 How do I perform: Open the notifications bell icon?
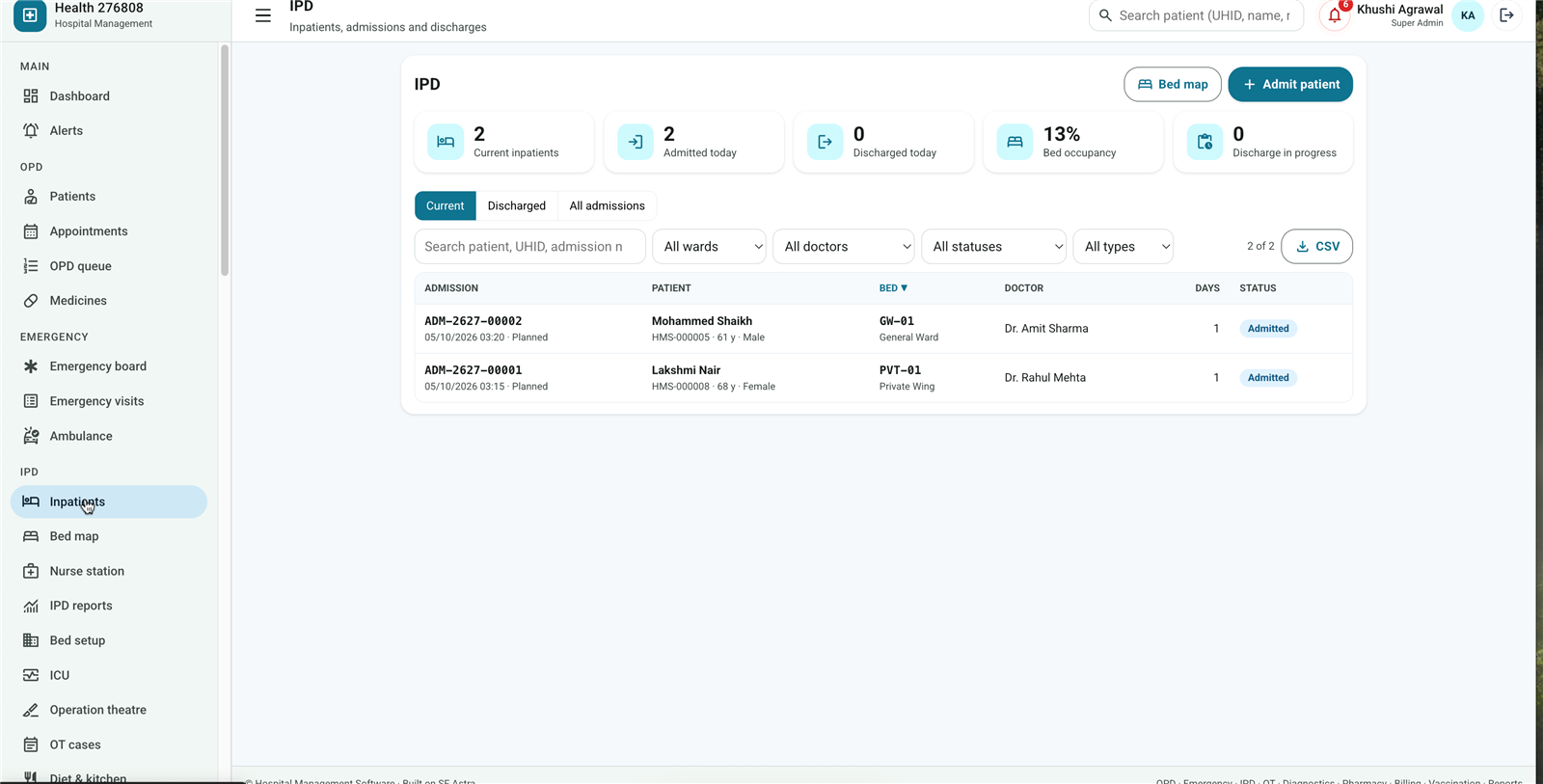tap(1335, 15)
